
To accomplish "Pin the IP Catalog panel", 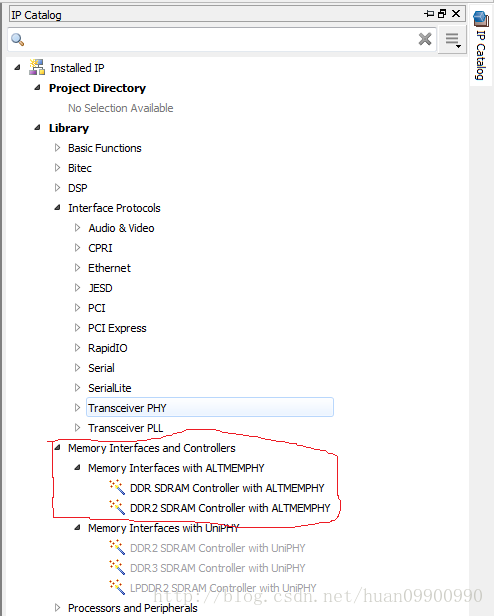I will (429, 14).
